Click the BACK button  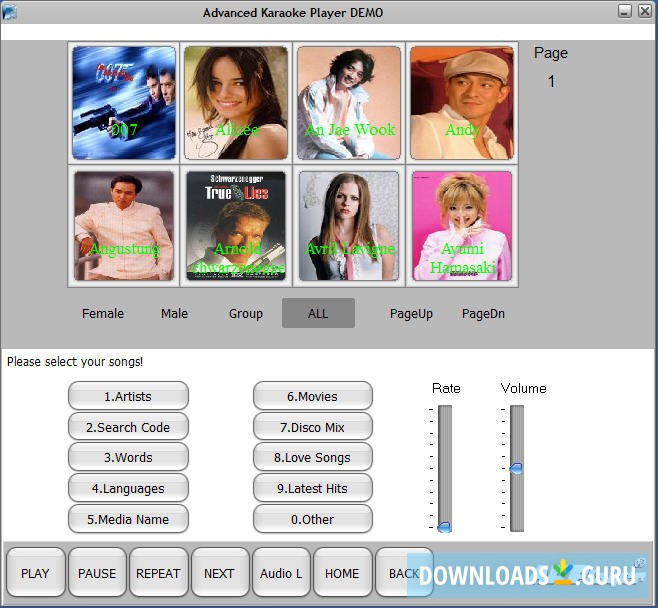click(x=404, y=573)
